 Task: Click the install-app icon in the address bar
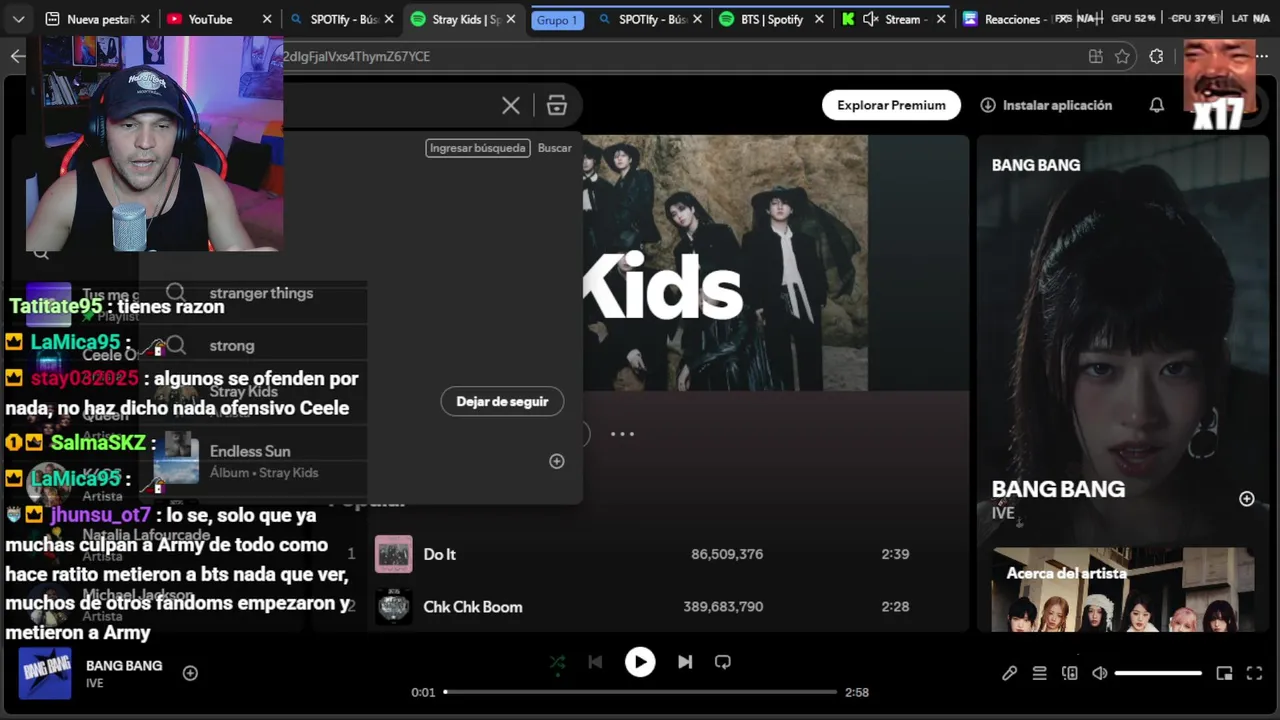[x=1096, y=57]
